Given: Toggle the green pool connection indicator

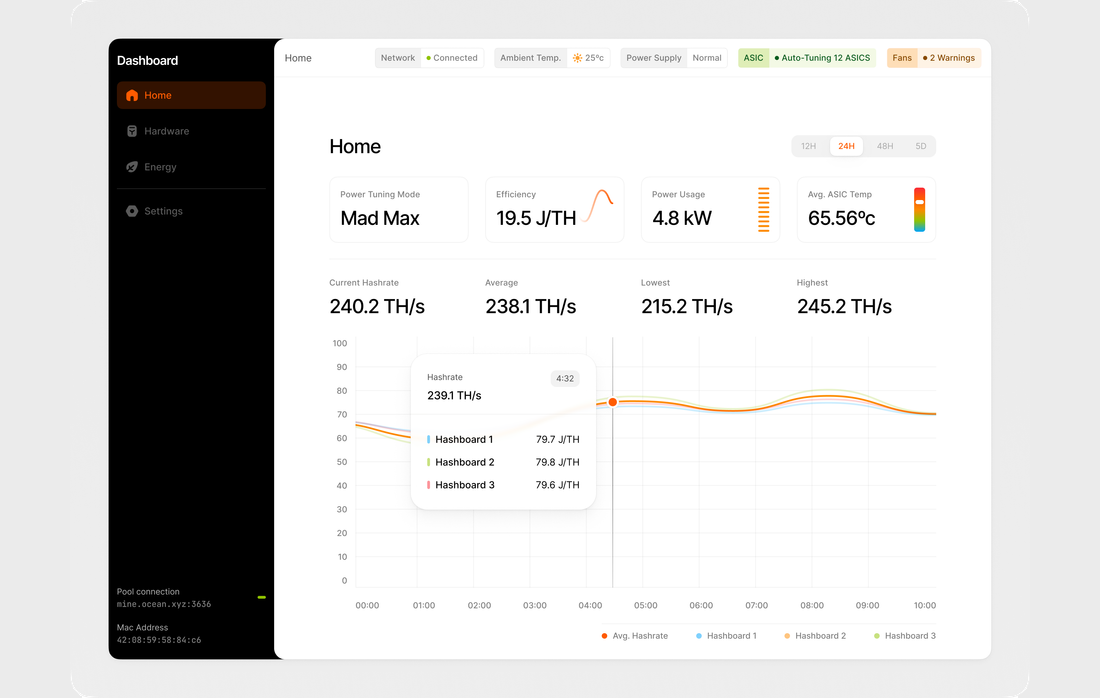Looking at the screenshot, I should (x=261, y=596).
